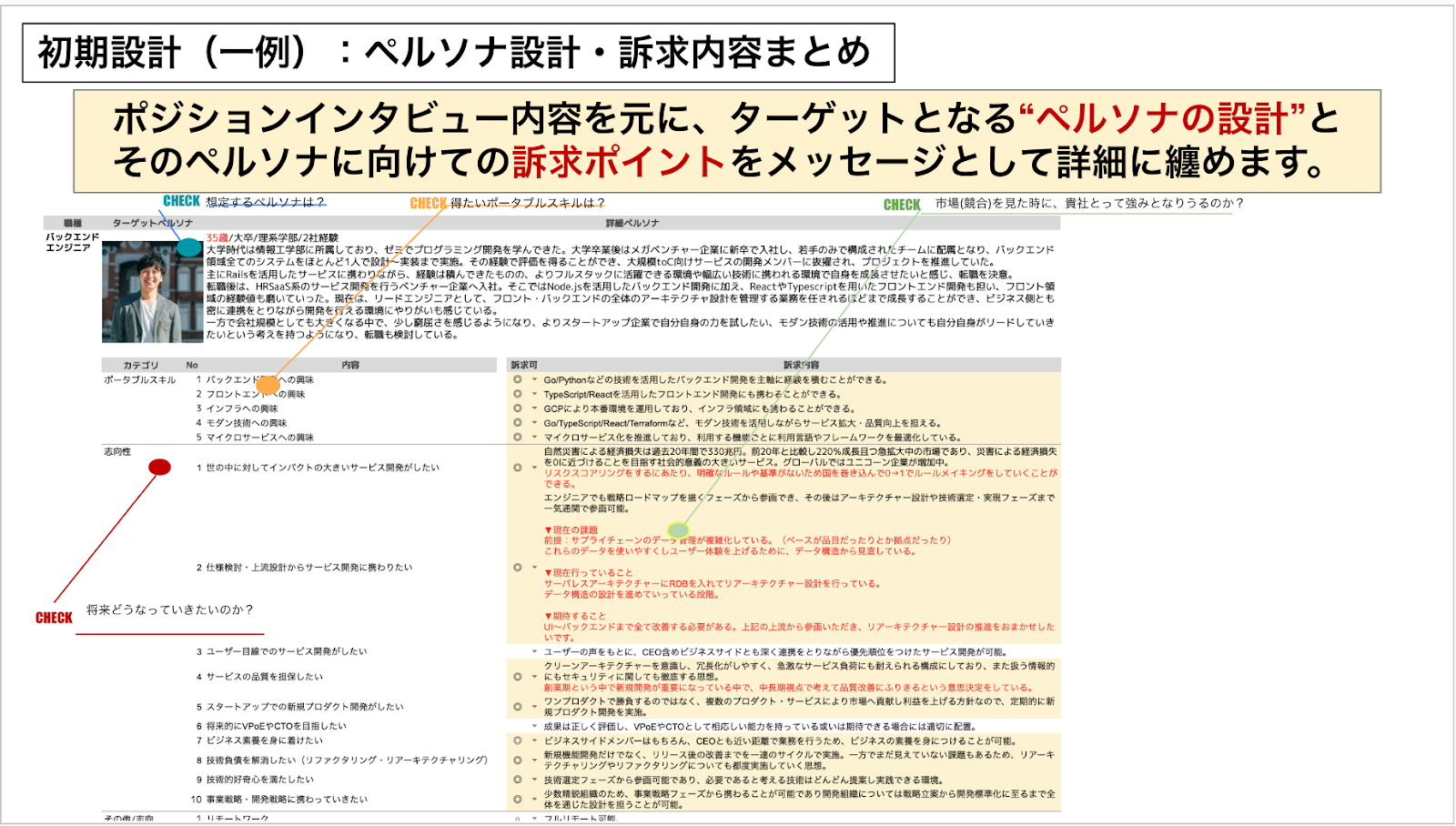Select the 志向性 category cell
The image size is (1456, 826).
(x=117, y=451)
